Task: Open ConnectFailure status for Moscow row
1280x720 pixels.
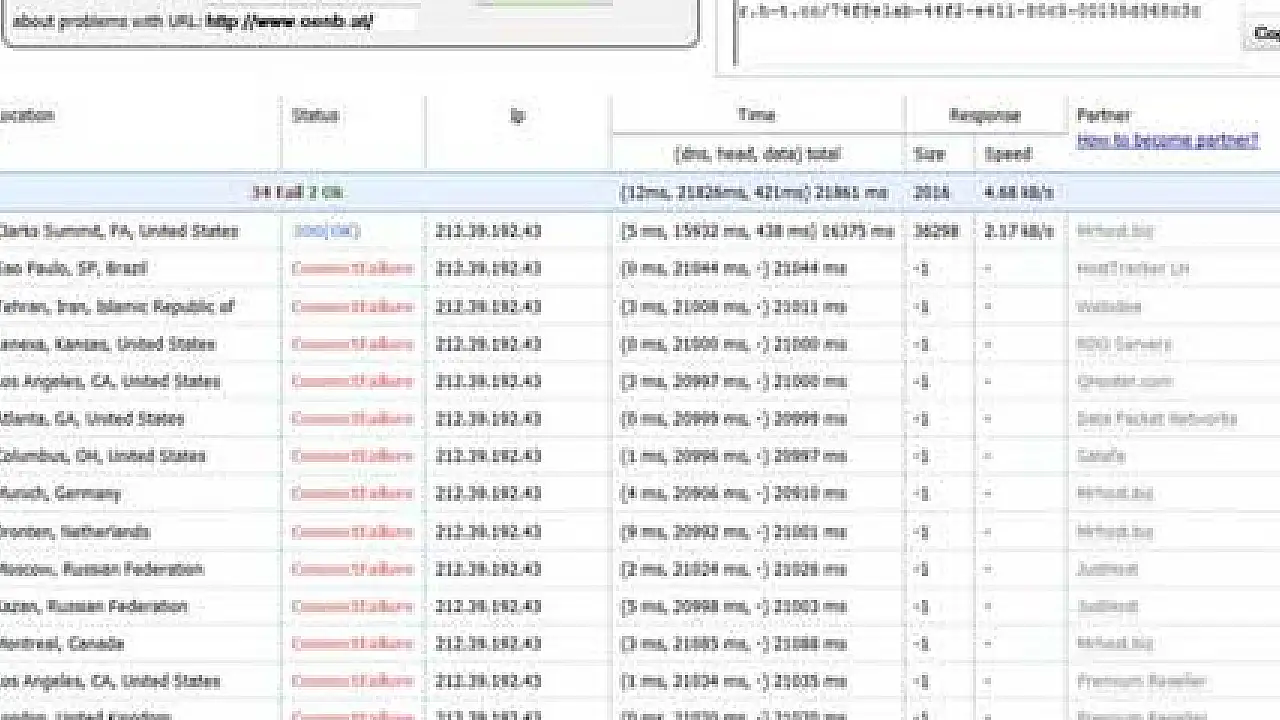Action: (352, 569)
